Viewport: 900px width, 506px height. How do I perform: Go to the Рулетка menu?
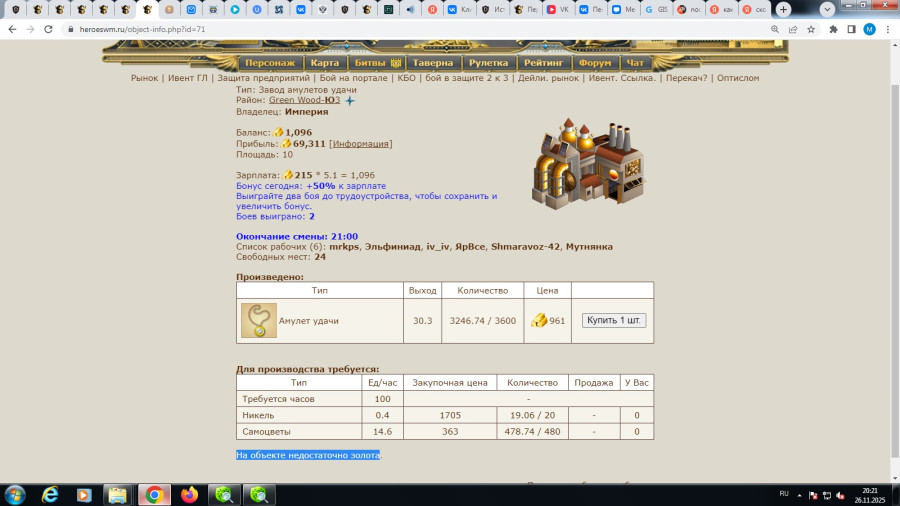coord(489,62)
